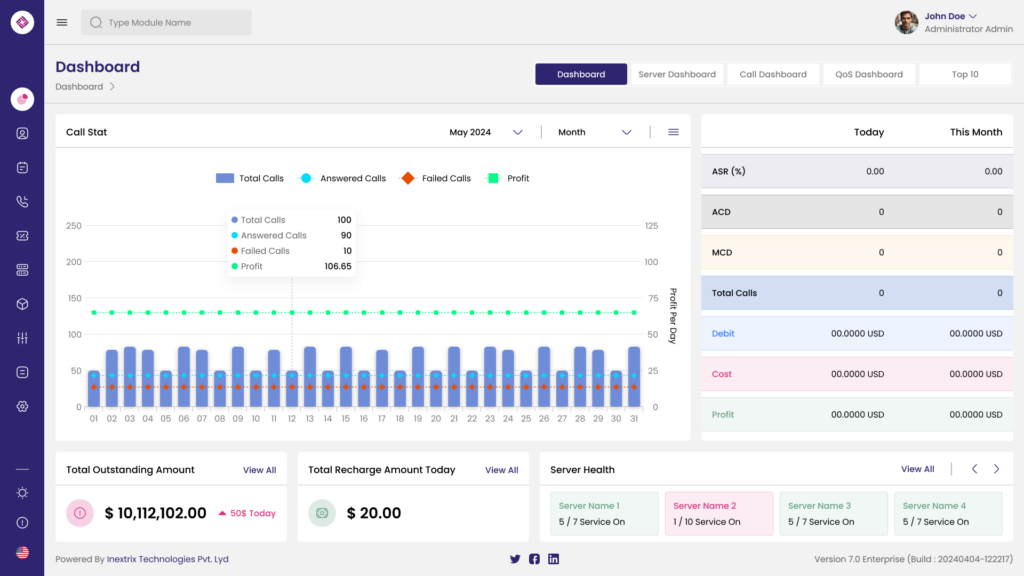Image resolution: width=1024 pixels, height=576 pixels.
Task: Open the percent coupon sidebar icon
Action: coord(22,236)
